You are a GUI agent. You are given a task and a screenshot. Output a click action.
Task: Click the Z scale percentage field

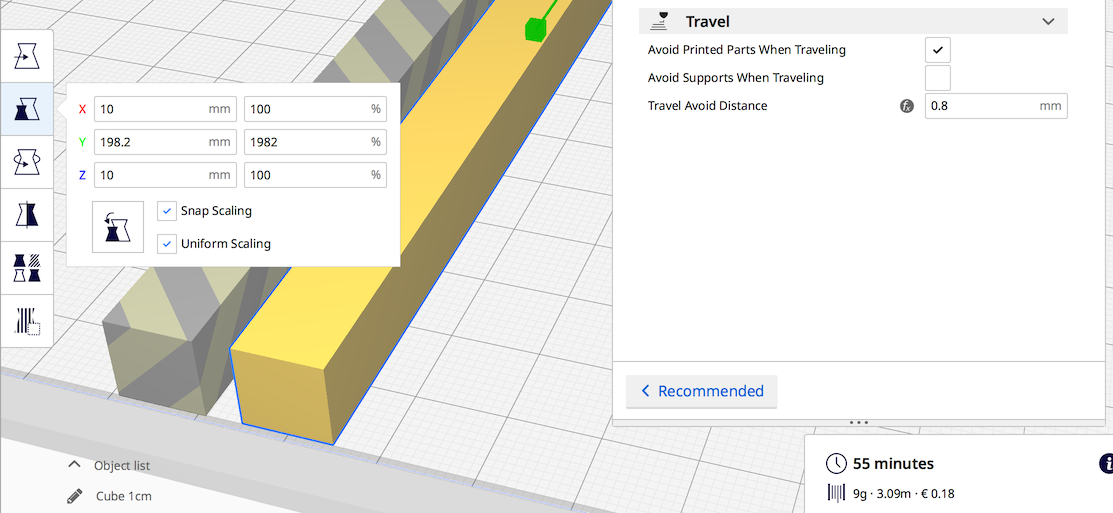tap(315, 175)
